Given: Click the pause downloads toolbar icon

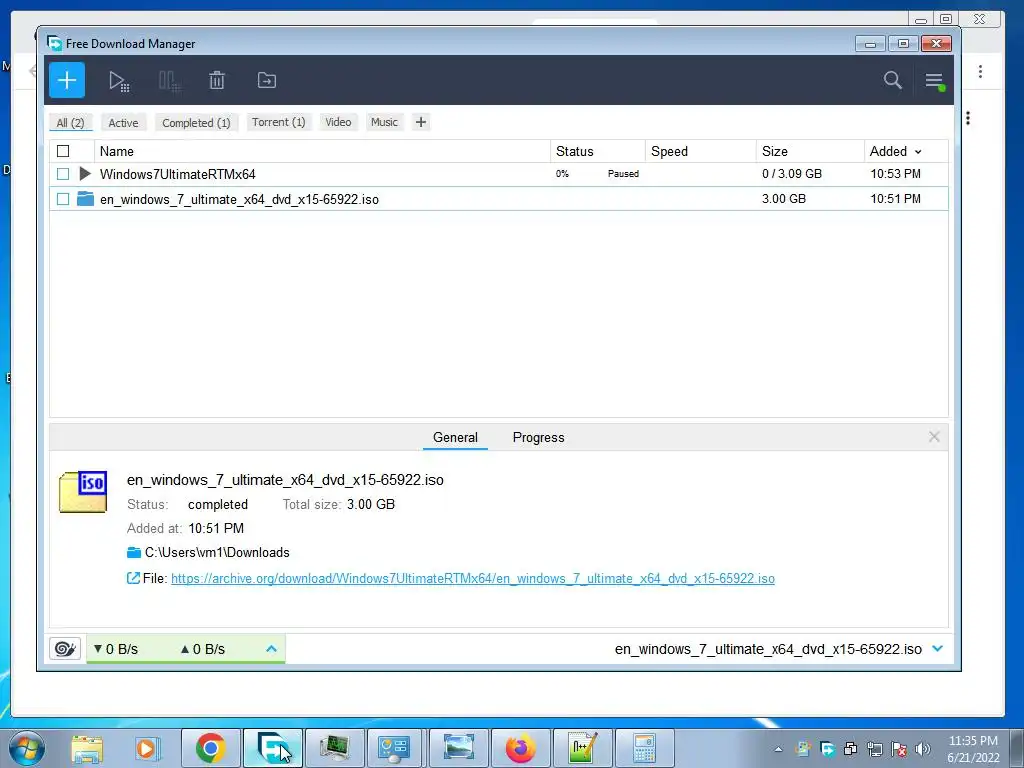Looking at the screenshot, I should coord(169,81).
